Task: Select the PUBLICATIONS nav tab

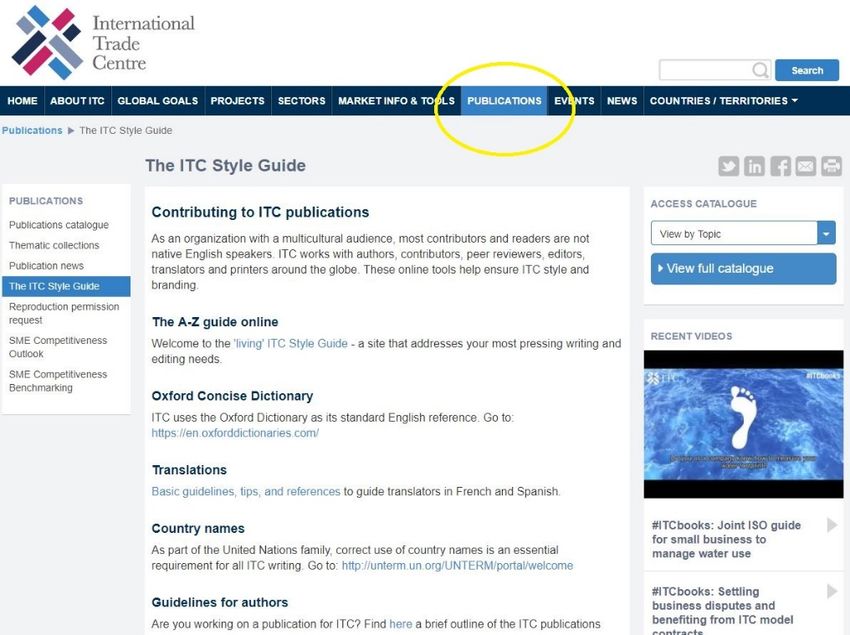Action: pyautogui.click(x=504, y=101)
